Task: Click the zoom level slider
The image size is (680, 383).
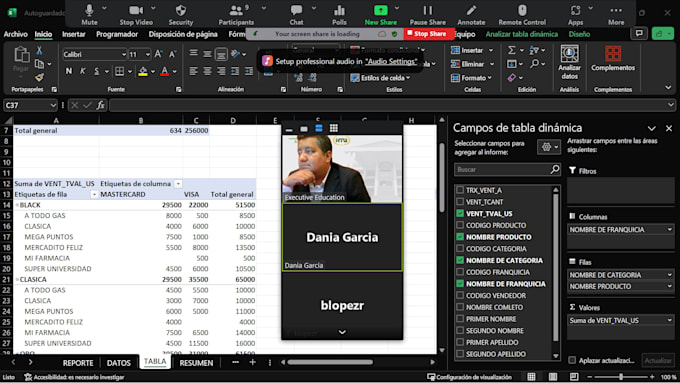Action: [x=621, y=377]
